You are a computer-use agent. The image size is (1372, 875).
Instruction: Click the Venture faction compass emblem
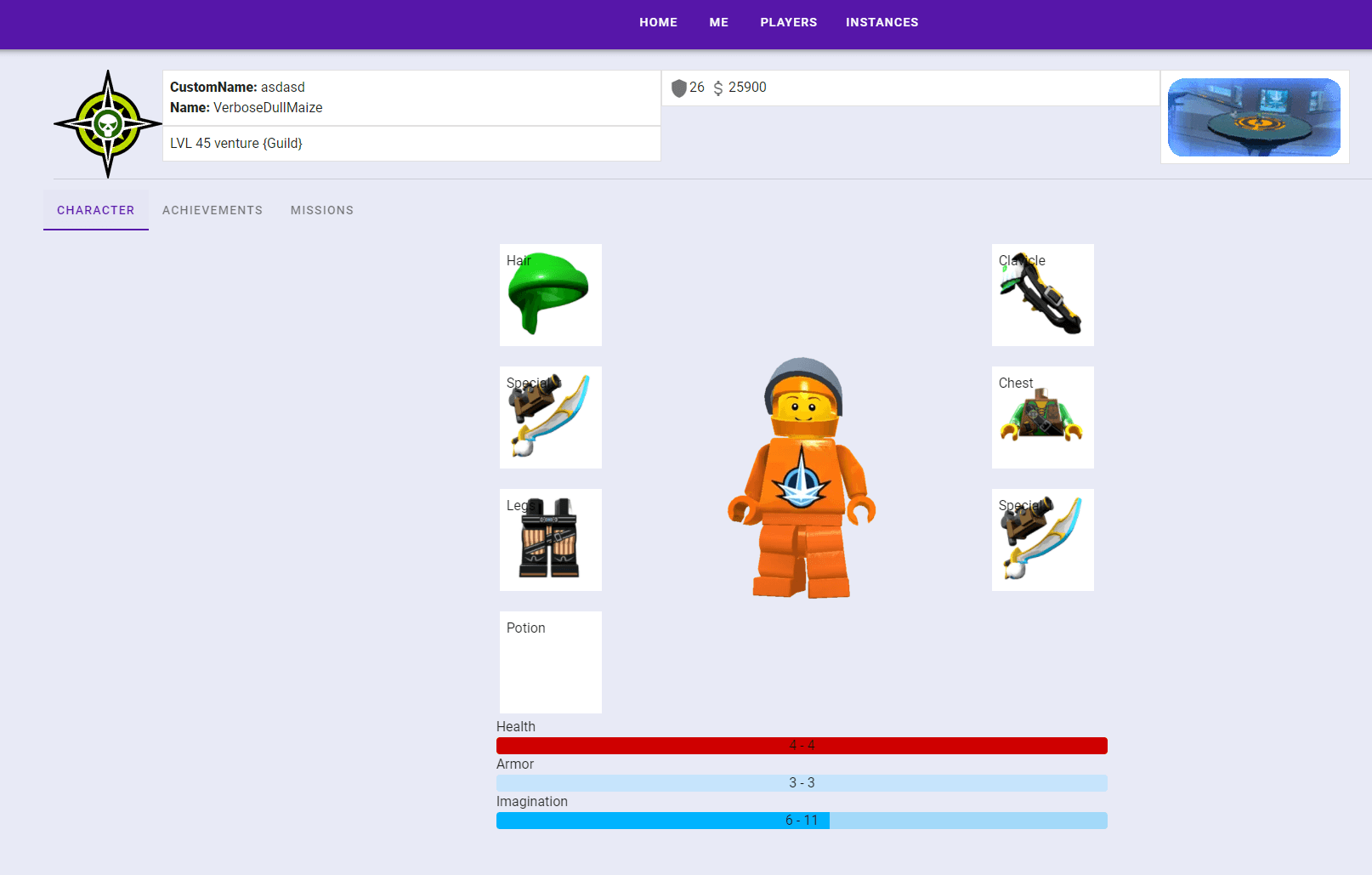(x=108, y=124)
